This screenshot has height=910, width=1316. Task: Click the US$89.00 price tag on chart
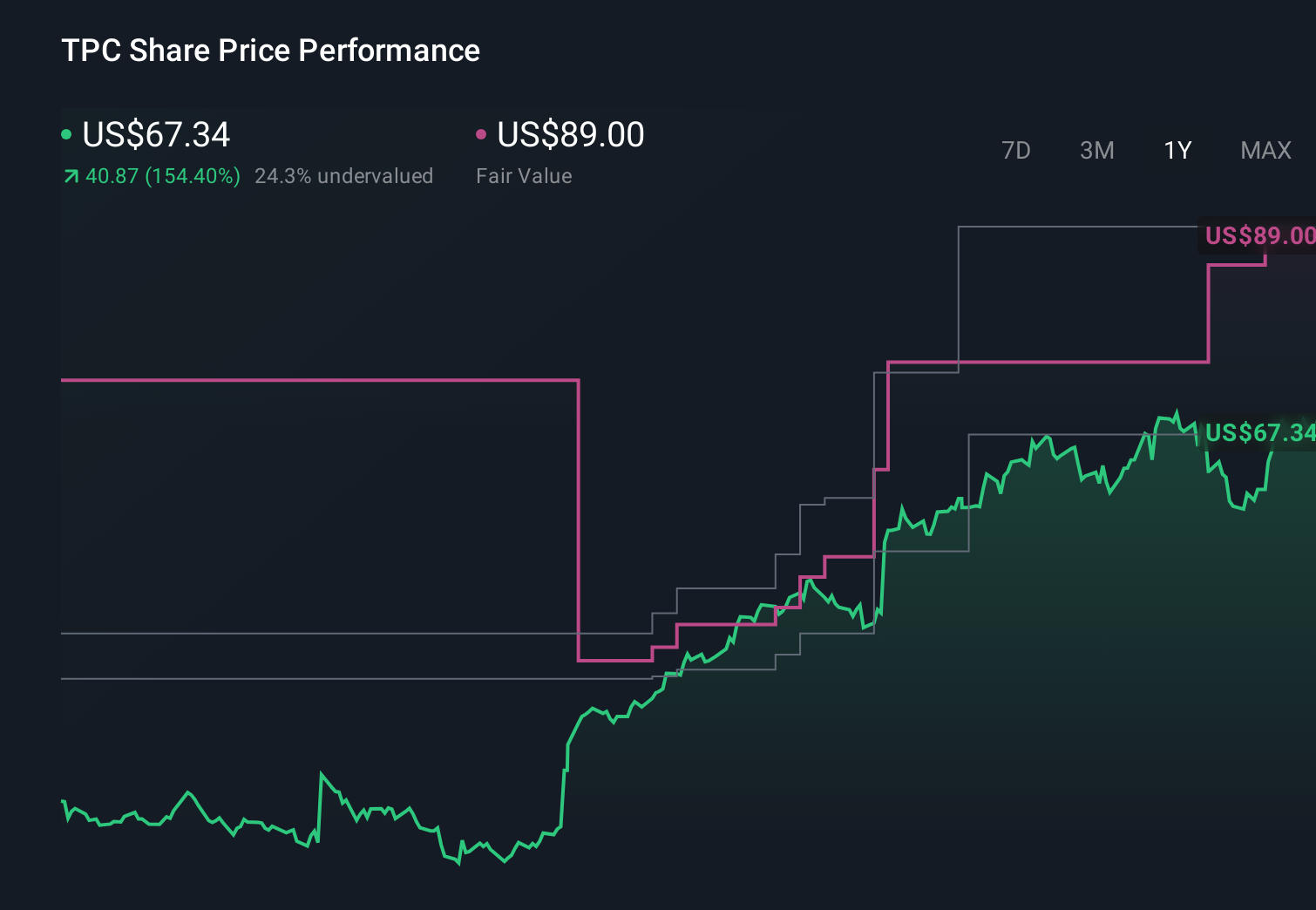(1258, 235)
